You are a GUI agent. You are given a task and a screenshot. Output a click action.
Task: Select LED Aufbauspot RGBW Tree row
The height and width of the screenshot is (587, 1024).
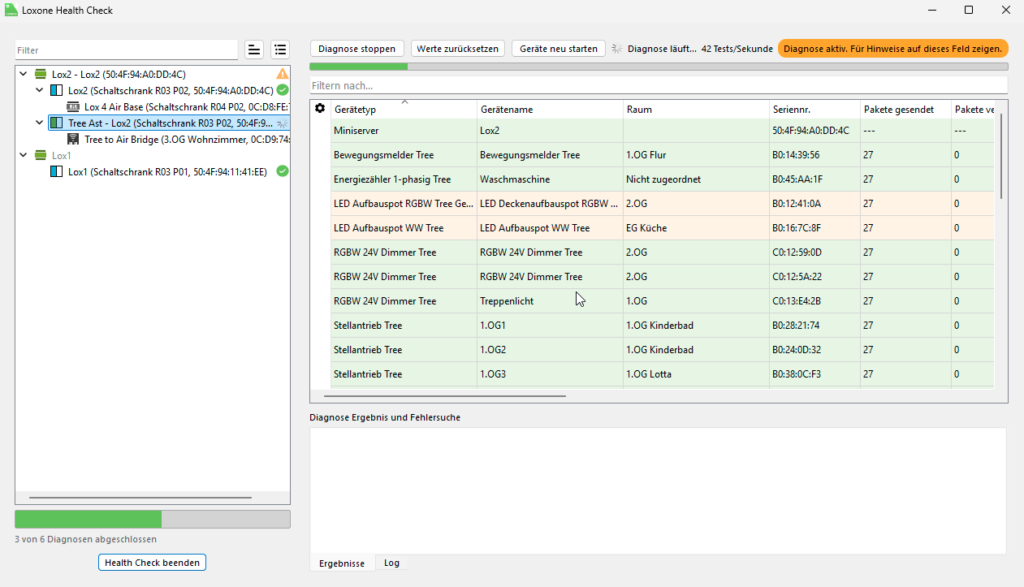[x=662, y=204]
